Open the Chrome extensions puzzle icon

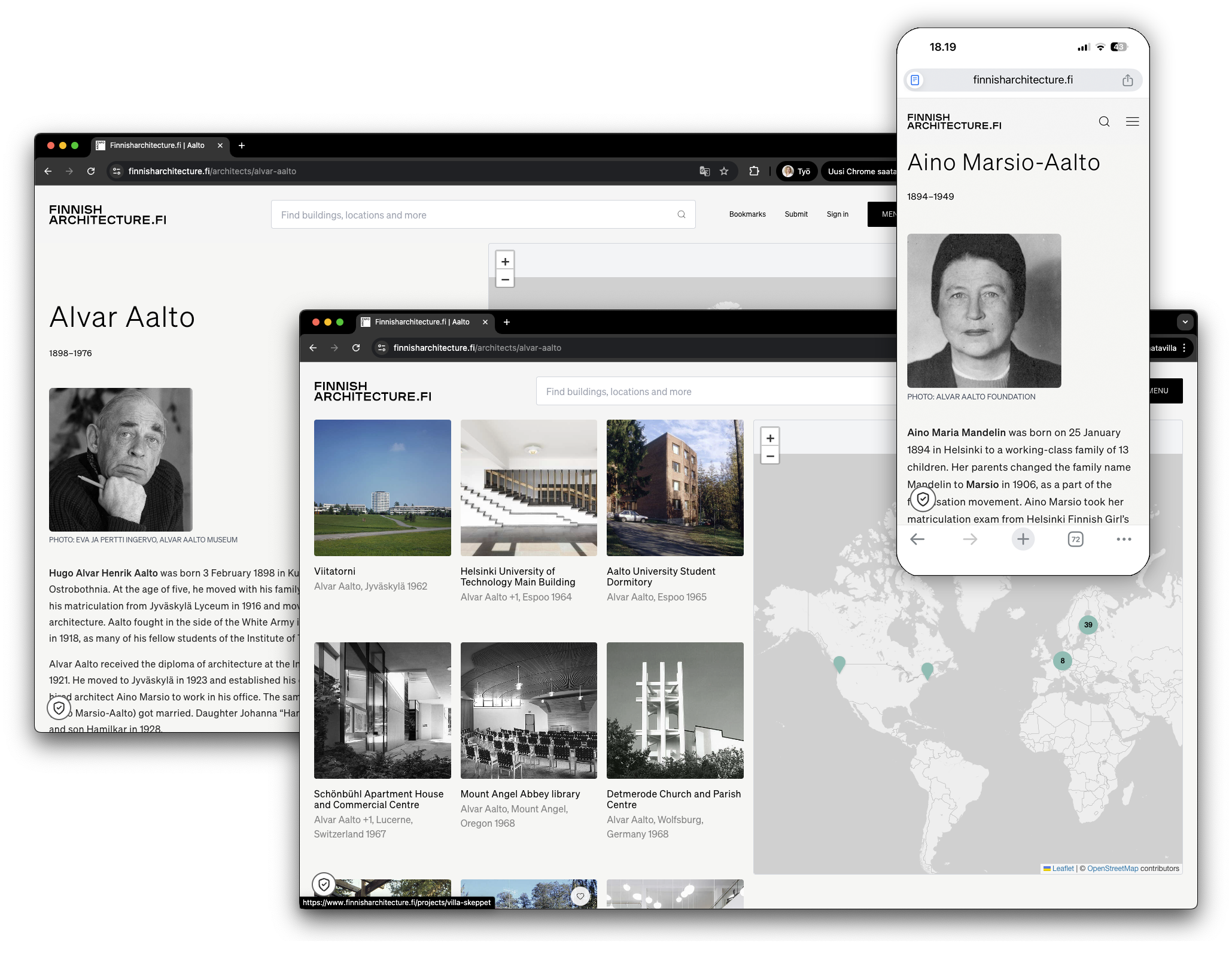coord(754,171)
